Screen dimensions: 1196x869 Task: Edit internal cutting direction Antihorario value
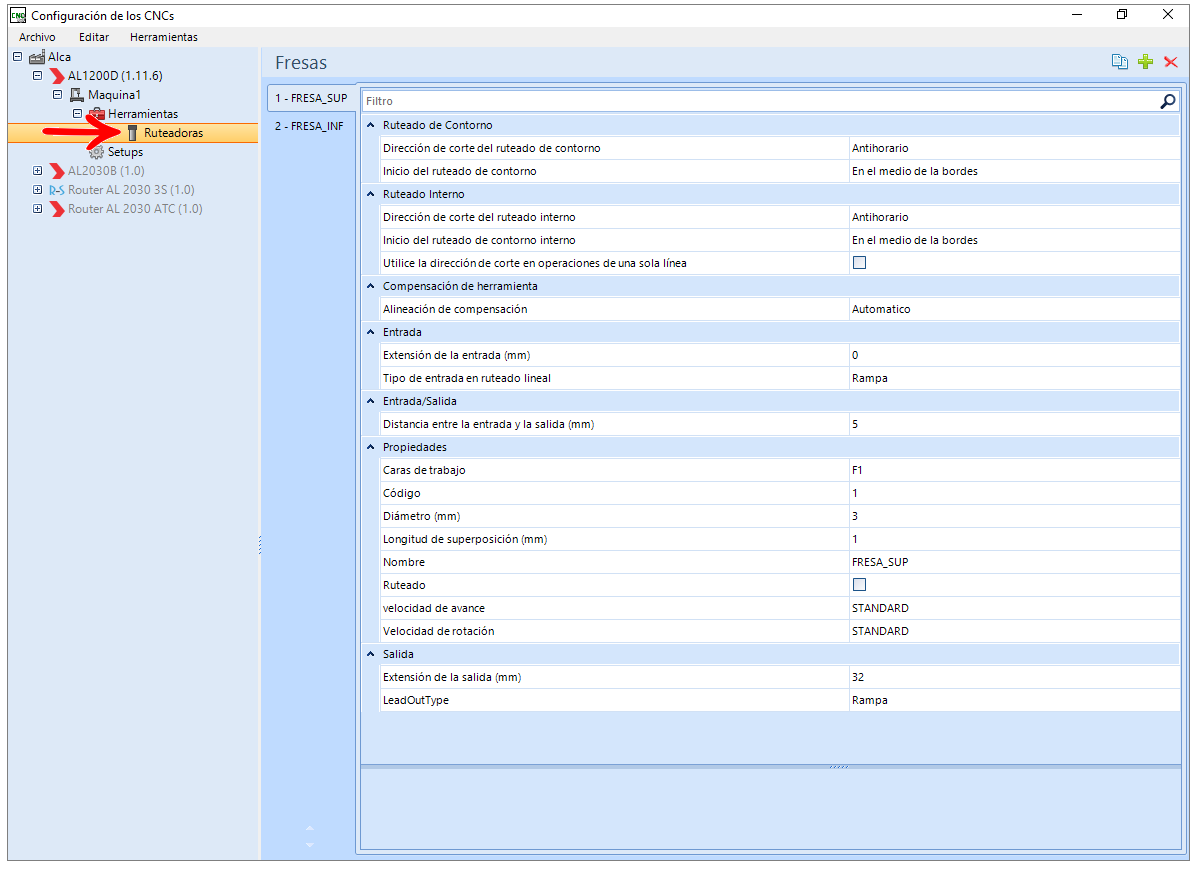[x=1014, y=217]
